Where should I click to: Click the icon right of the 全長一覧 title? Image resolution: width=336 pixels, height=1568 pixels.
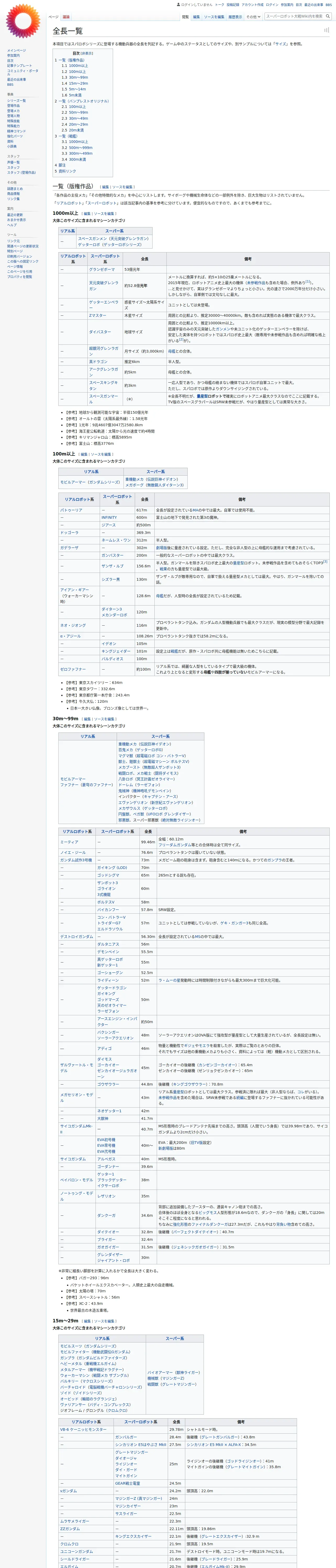pos(326,30)
